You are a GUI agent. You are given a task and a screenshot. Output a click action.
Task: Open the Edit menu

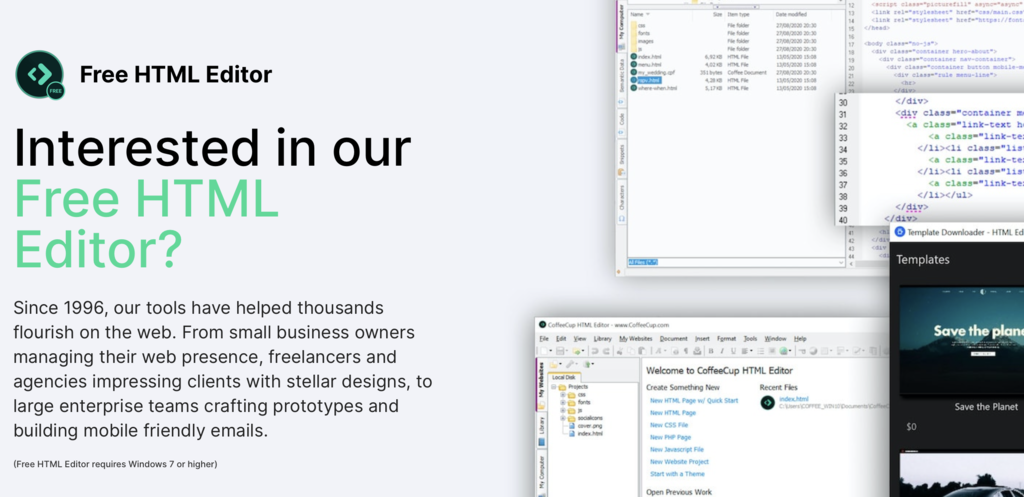coord(561,339)
